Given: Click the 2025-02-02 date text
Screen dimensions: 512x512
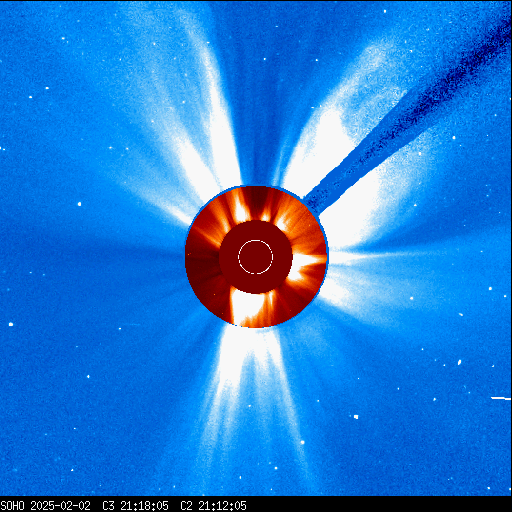Looking at the screenshot, I should [x=60, y=506].
